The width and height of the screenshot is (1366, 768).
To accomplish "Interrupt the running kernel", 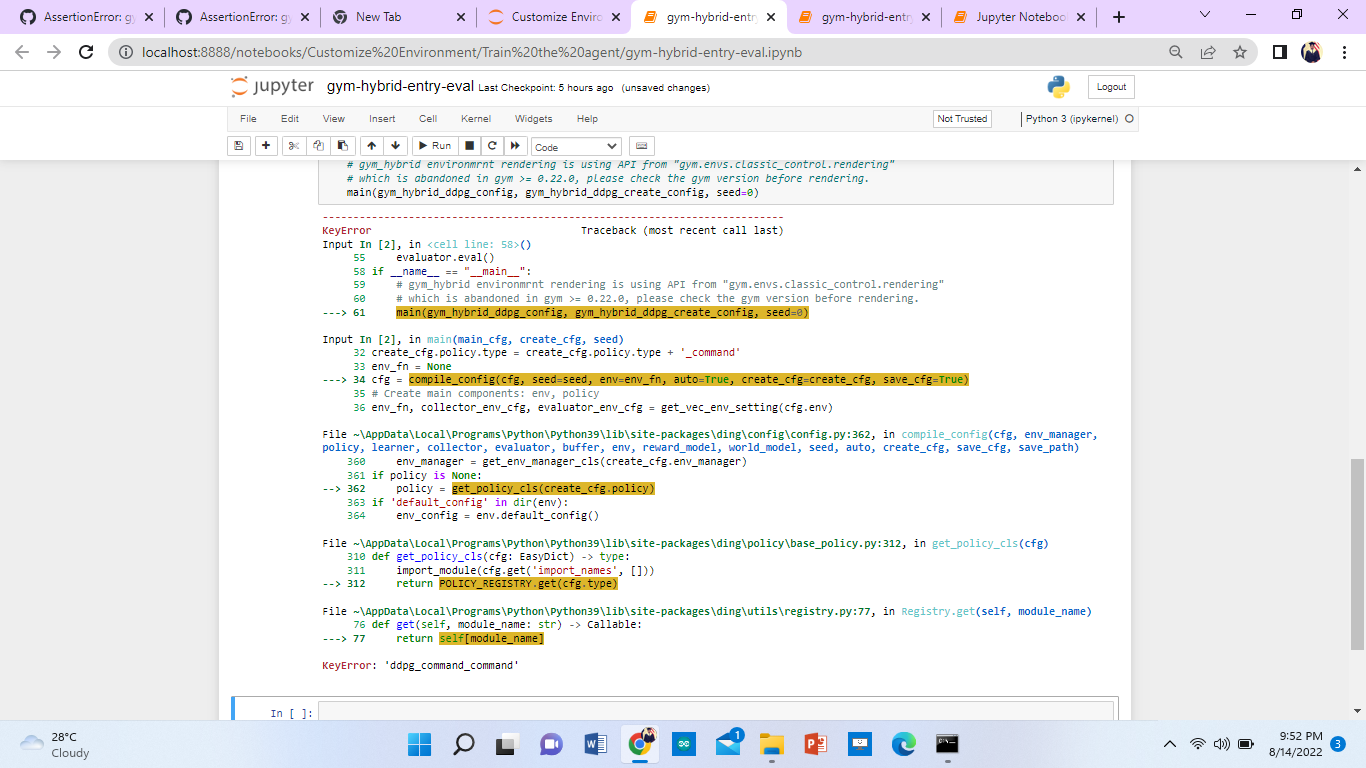I will (x=468, y=145).
